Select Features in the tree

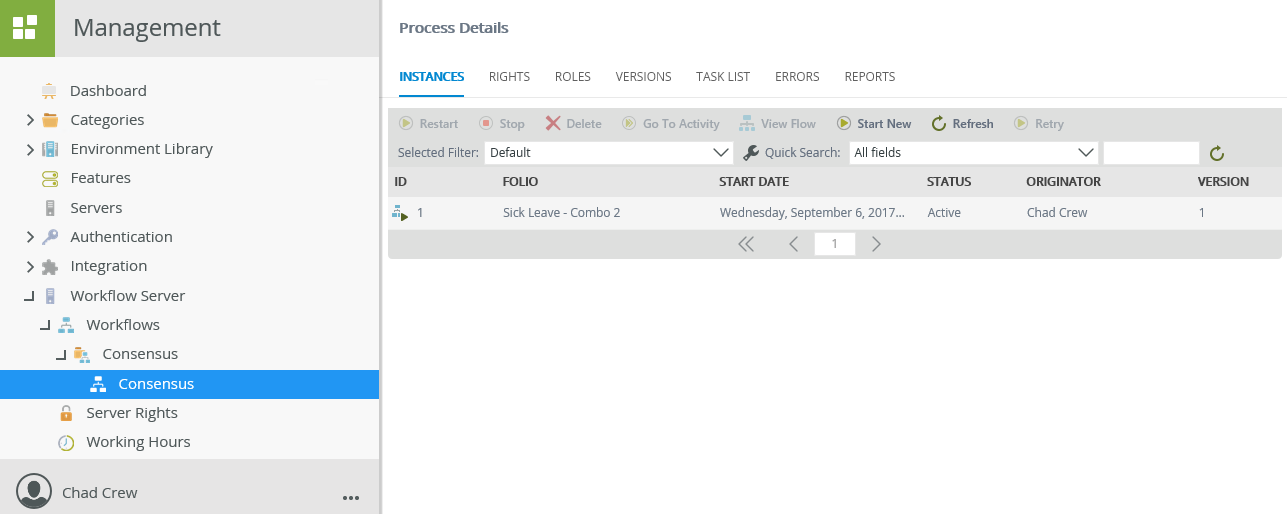100,178
